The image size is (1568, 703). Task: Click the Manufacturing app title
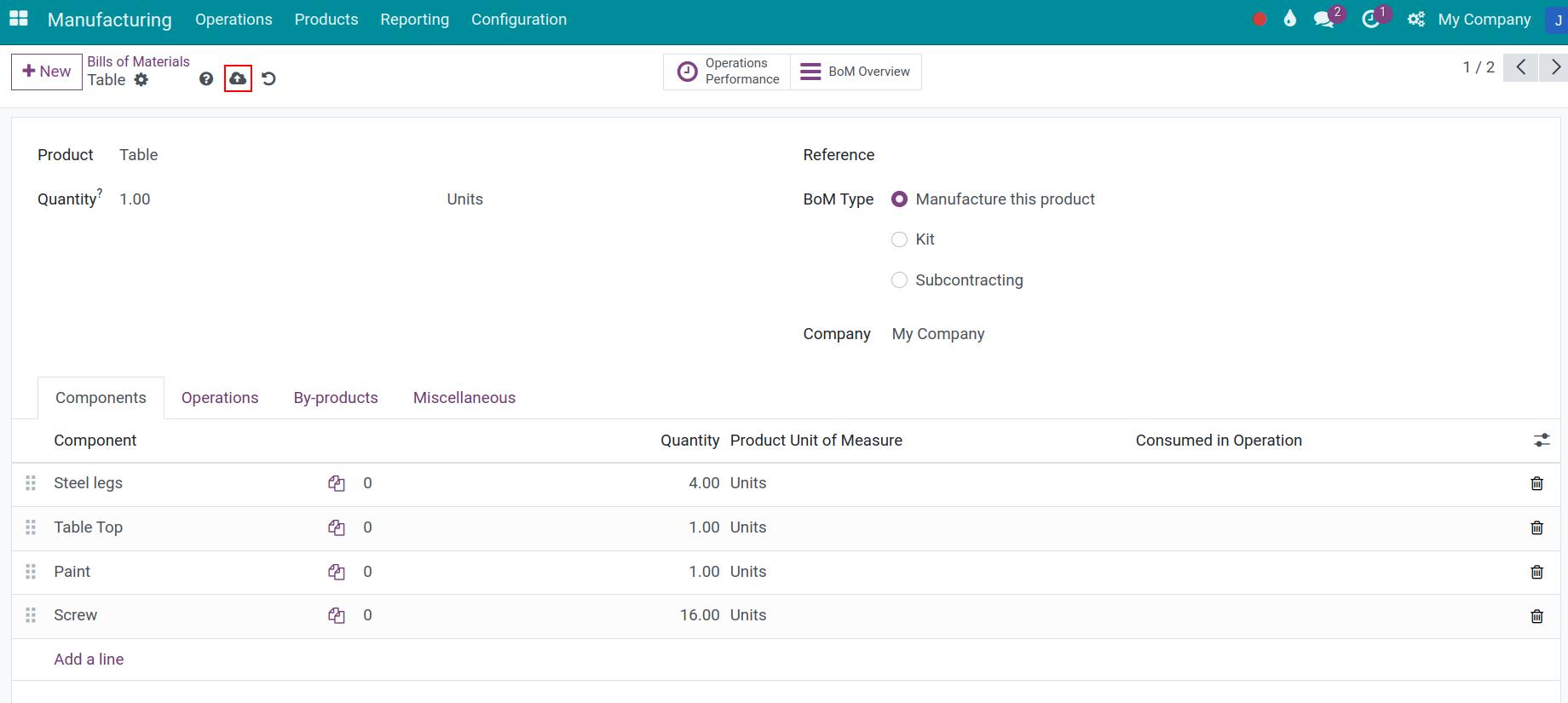coord(110,20)
